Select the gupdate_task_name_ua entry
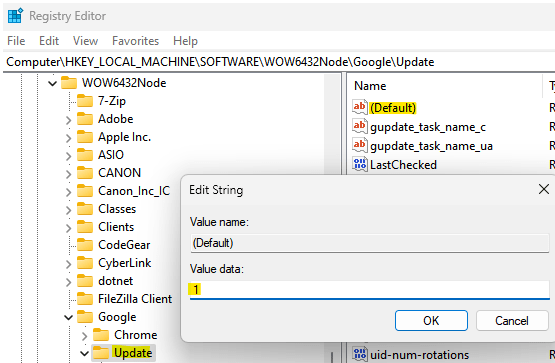555x363 pixels. [x=431, y=146]
